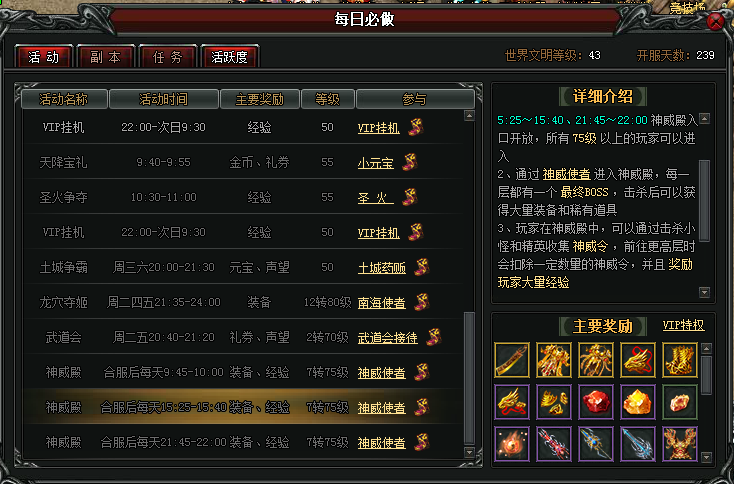Click the activity list scroll-down arrow

tap(469, 452)
